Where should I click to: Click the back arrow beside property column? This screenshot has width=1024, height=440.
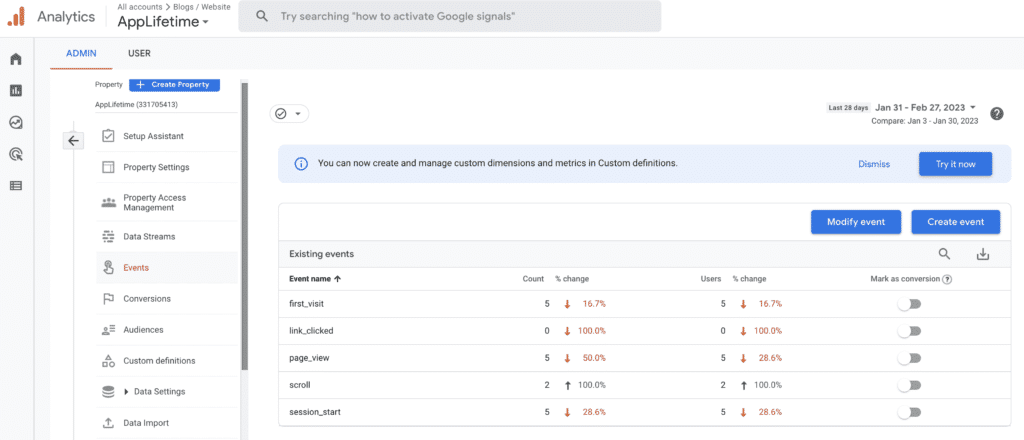73,141
